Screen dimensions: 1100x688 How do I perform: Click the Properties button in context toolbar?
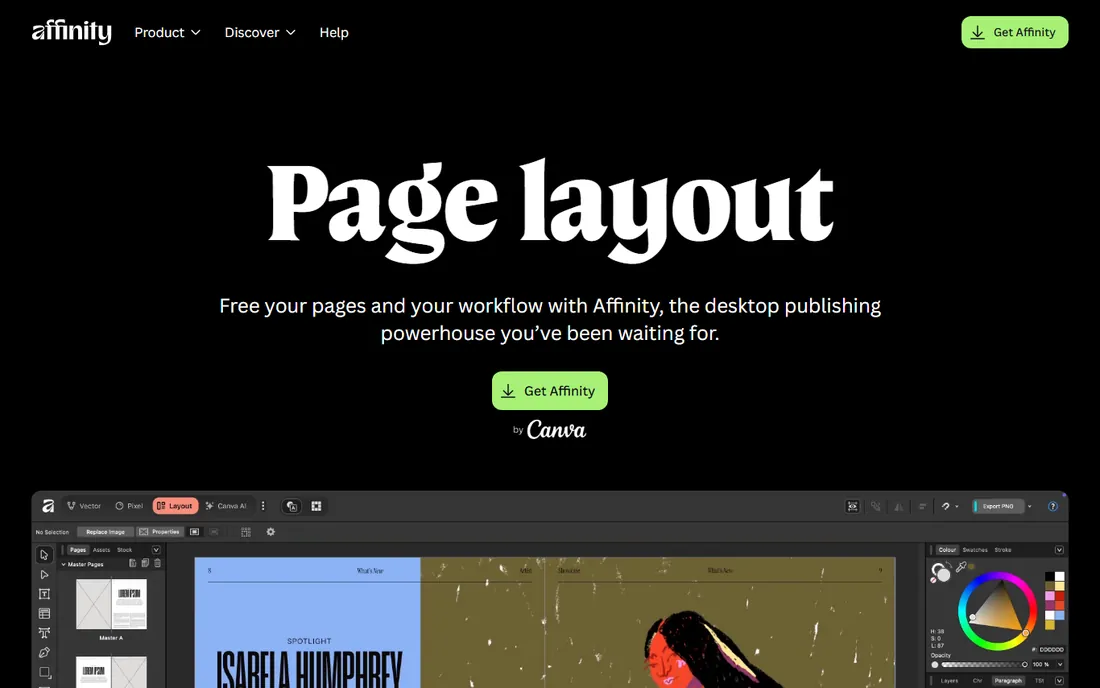[160, 532]
